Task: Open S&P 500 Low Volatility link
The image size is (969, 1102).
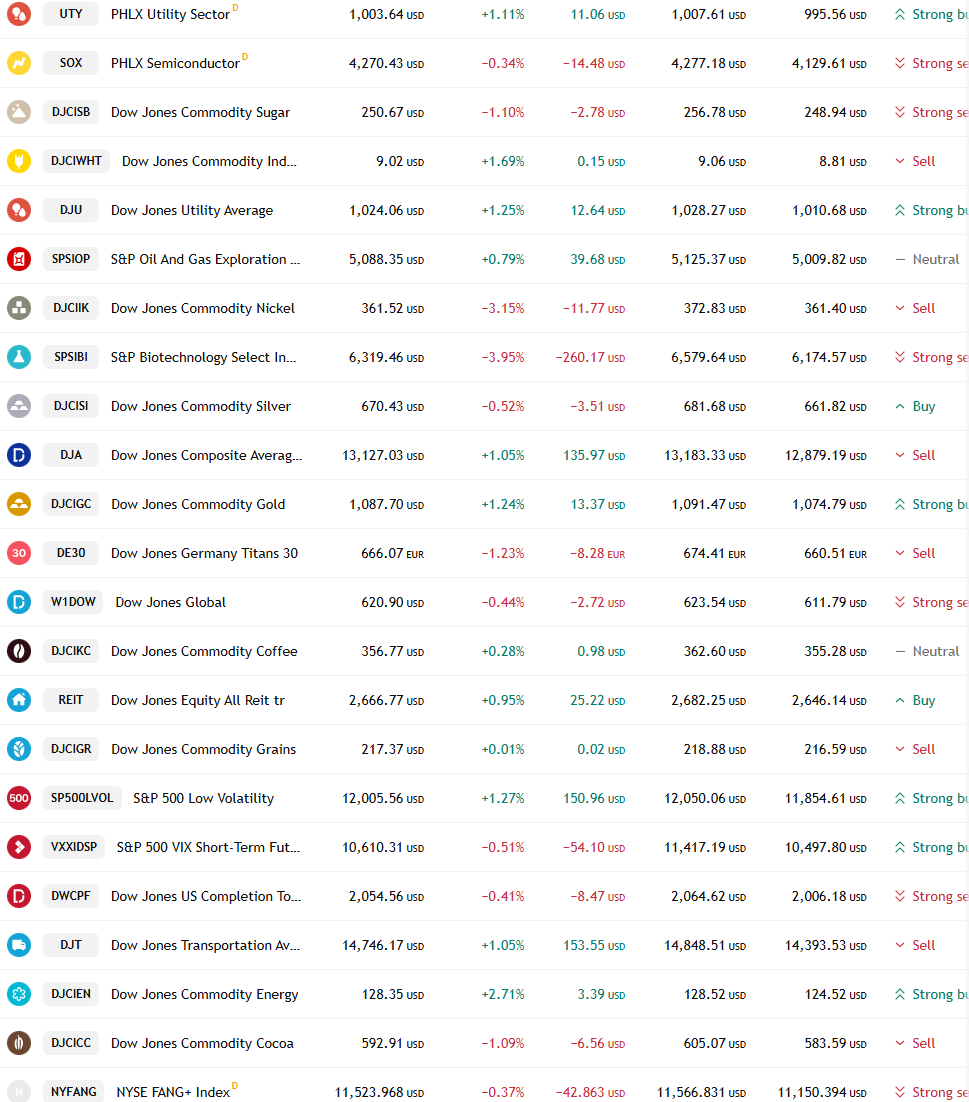Action: (x=204, y=798)
